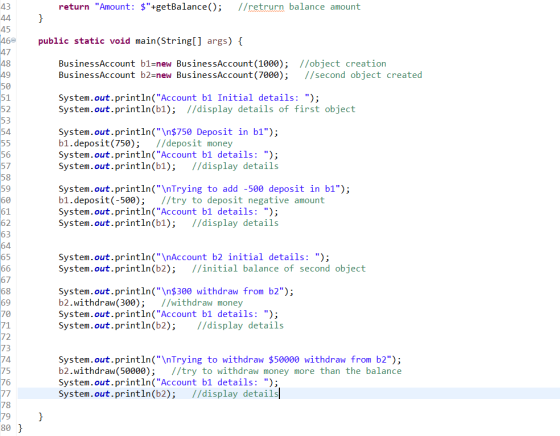Click the b2.withdraw(300) statement
Image resolution: width=560 pixels, height=436 pixels.
pos(102,303)
